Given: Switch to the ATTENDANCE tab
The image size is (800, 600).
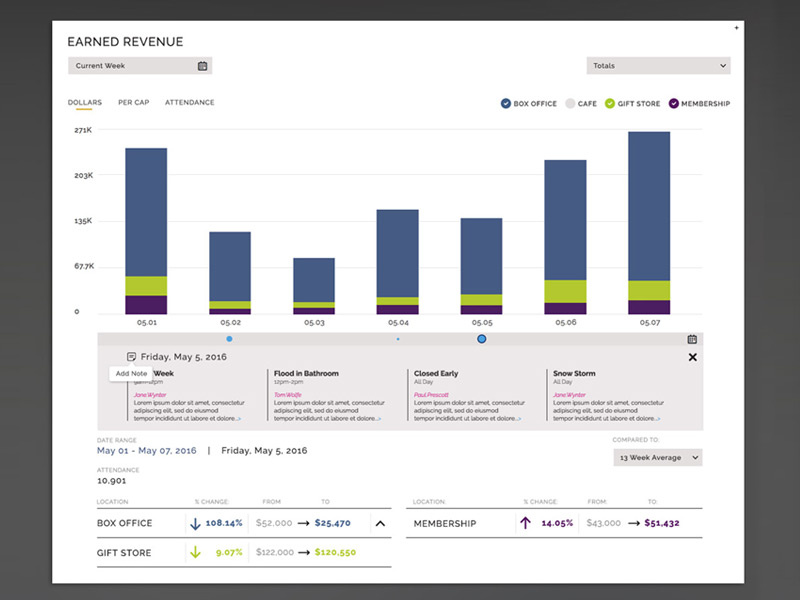Looking at the screenshot, I should click(x=189, y=102).
